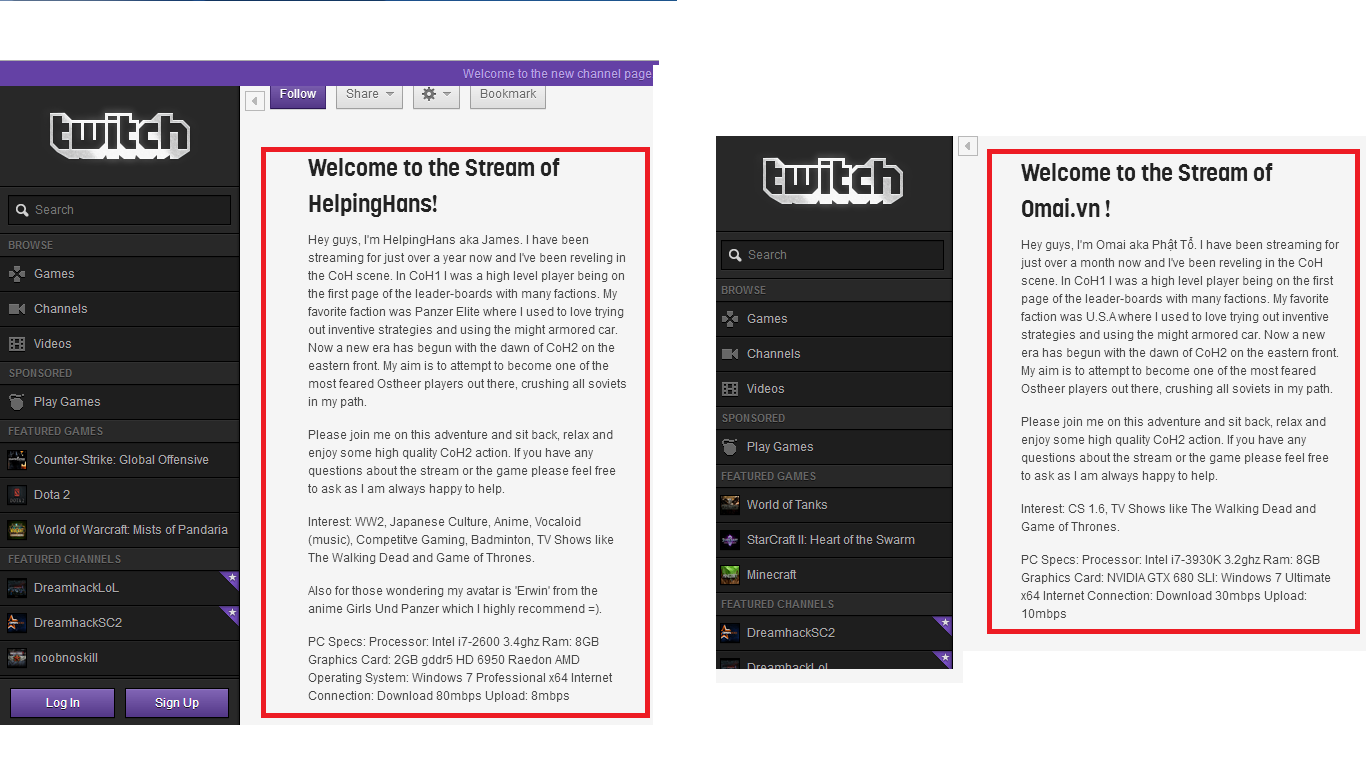
Task: Open Channels in the right sidebar
Action: click(834, 354)
